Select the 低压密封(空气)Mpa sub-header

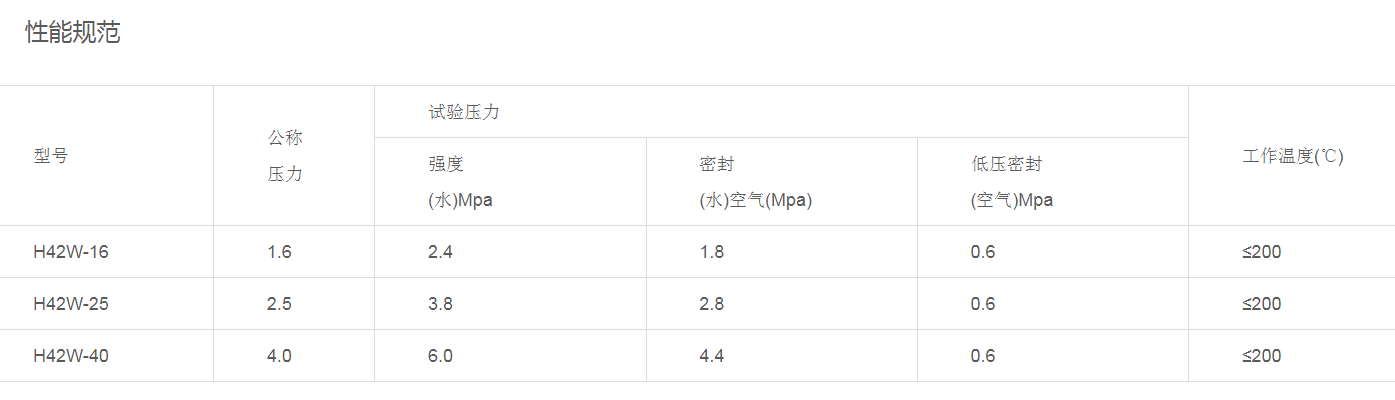pos(1011,182)
